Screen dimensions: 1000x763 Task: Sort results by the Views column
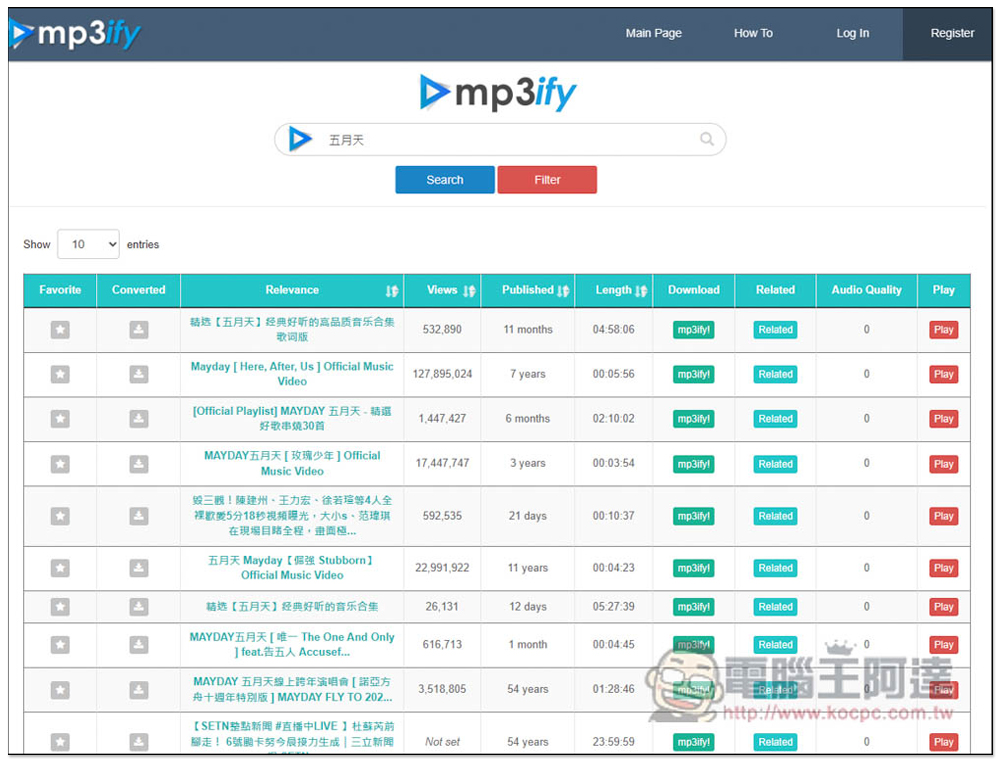(x=443, y=290)
